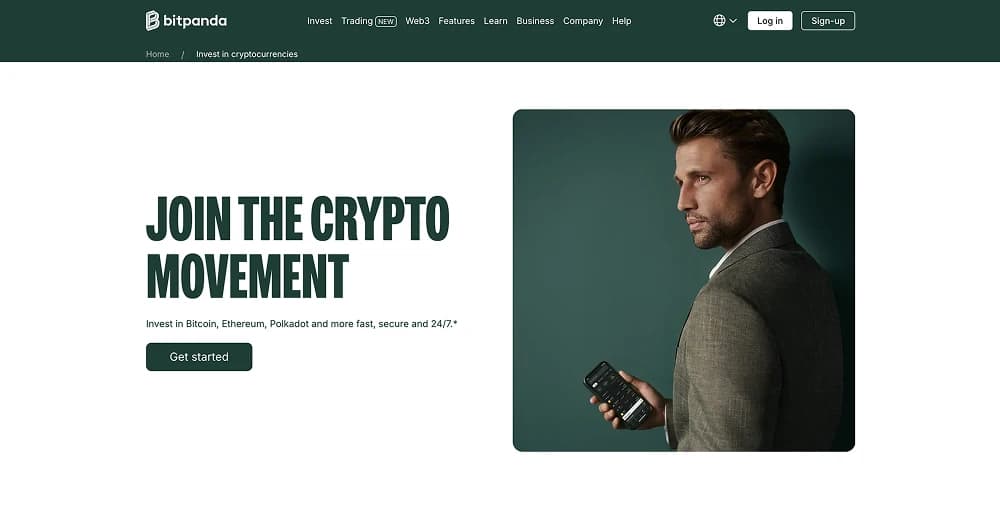Screen dimensions: 1000x507
Task: Open the Invest menu
Action: (x=320, y=21)
